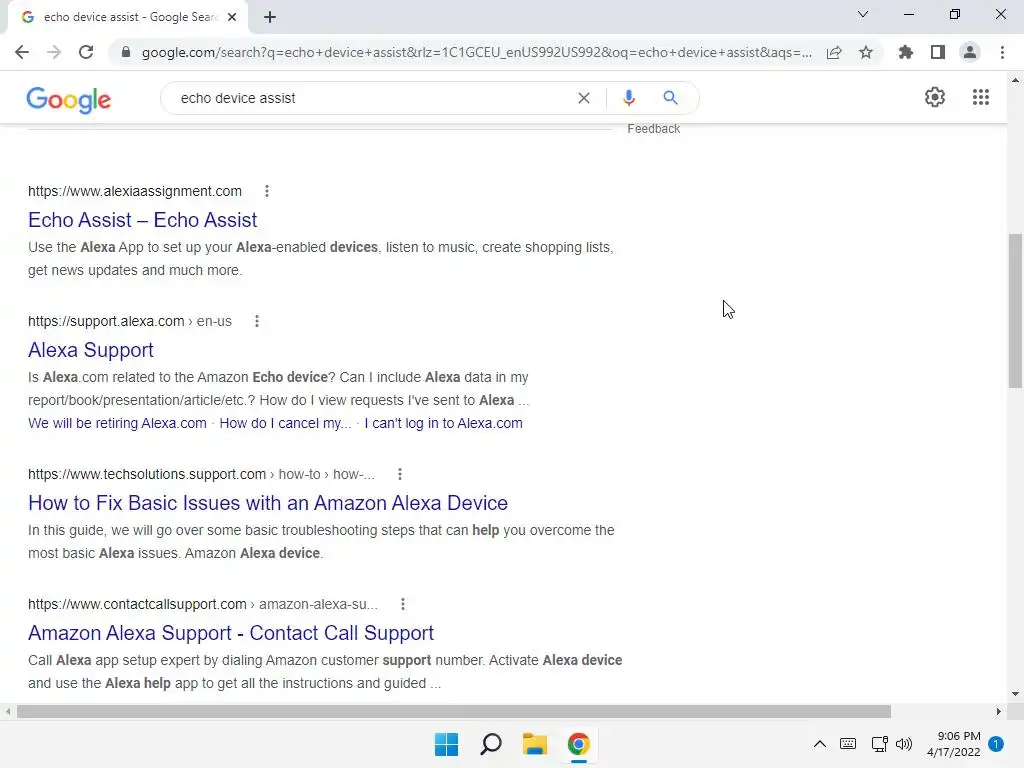Open the Echo Assist – Echo Assist result
1024x768 pixels.
[x=142, y=220]
